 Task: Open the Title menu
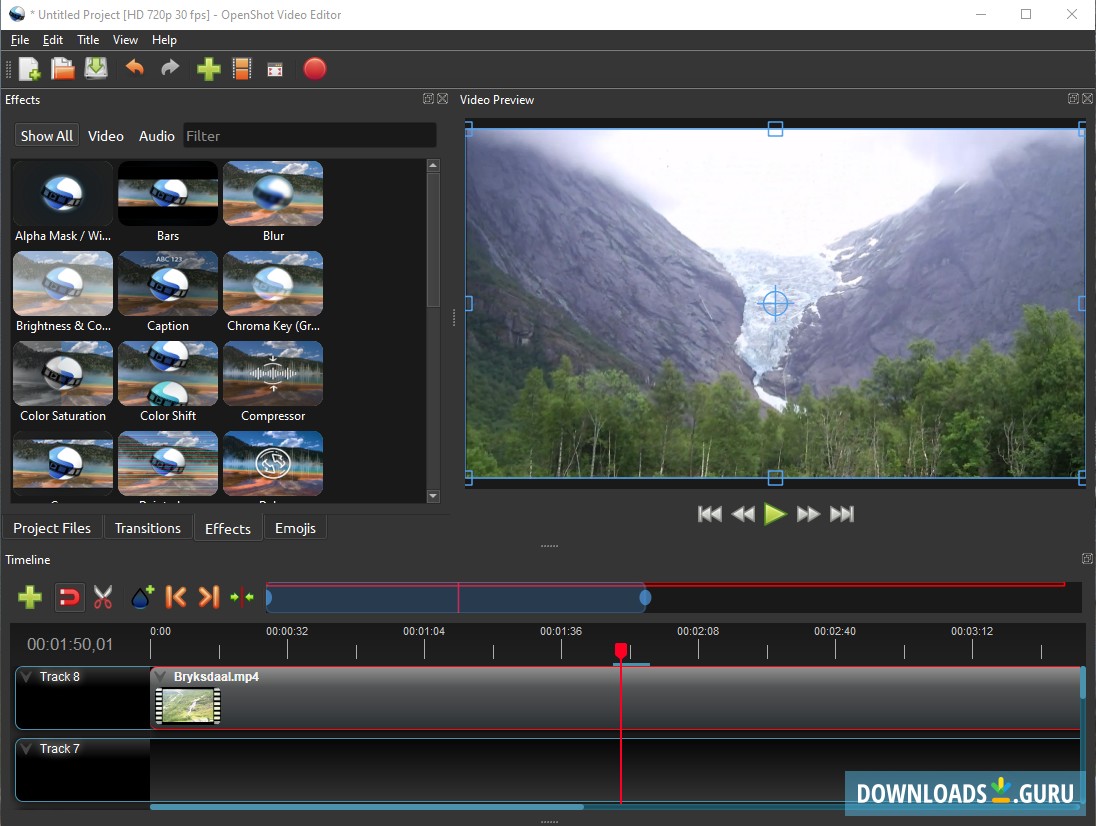[88, 40]
